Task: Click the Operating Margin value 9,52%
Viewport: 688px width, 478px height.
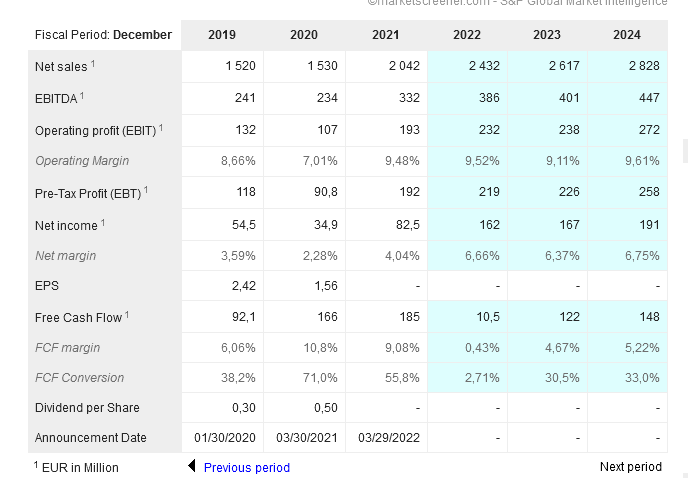Action: (x=482, y=161)
